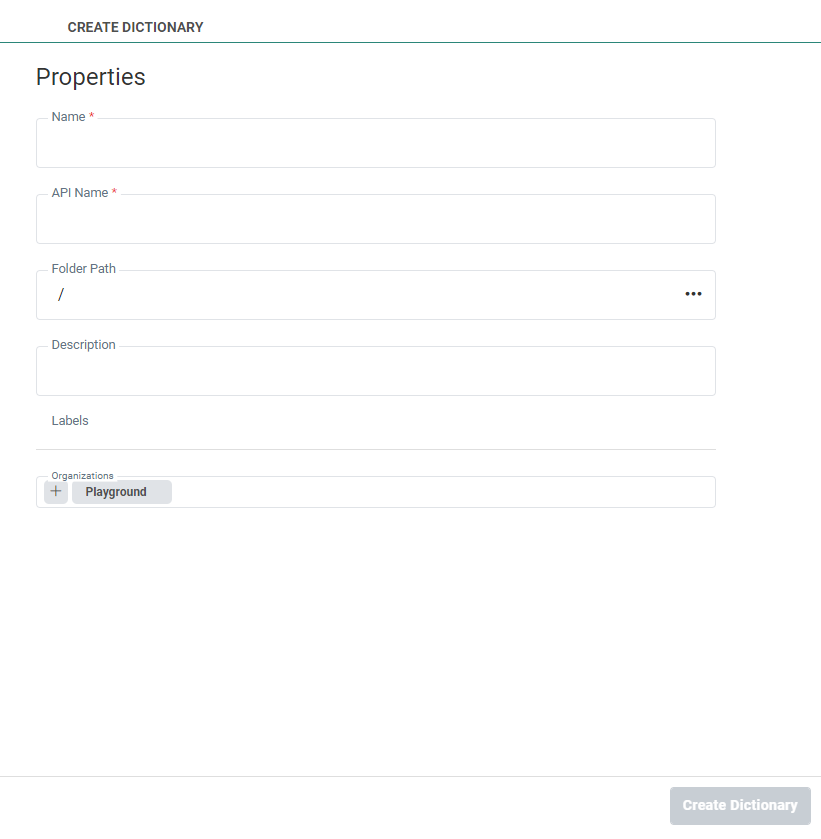Click the 'Description' label text
This screenshot has width=821, height=839.
pos(83,345)
